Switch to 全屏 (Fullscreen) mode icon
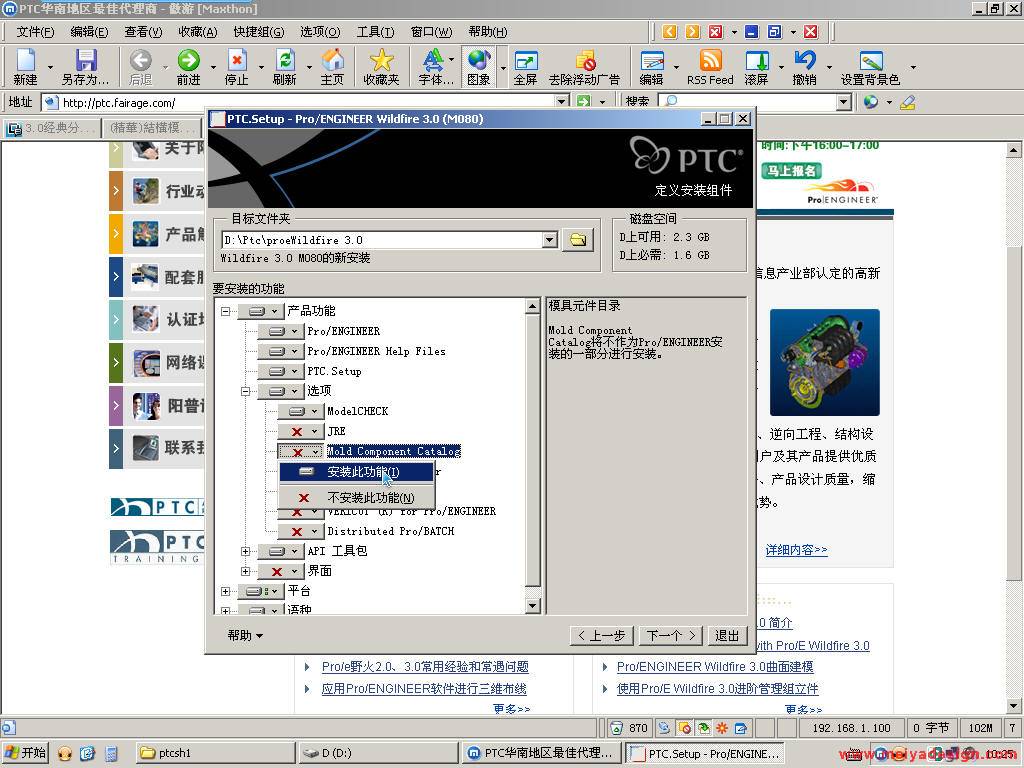Image resolution: width=1024 pixels, height=768 pixels. pos(526,67)
